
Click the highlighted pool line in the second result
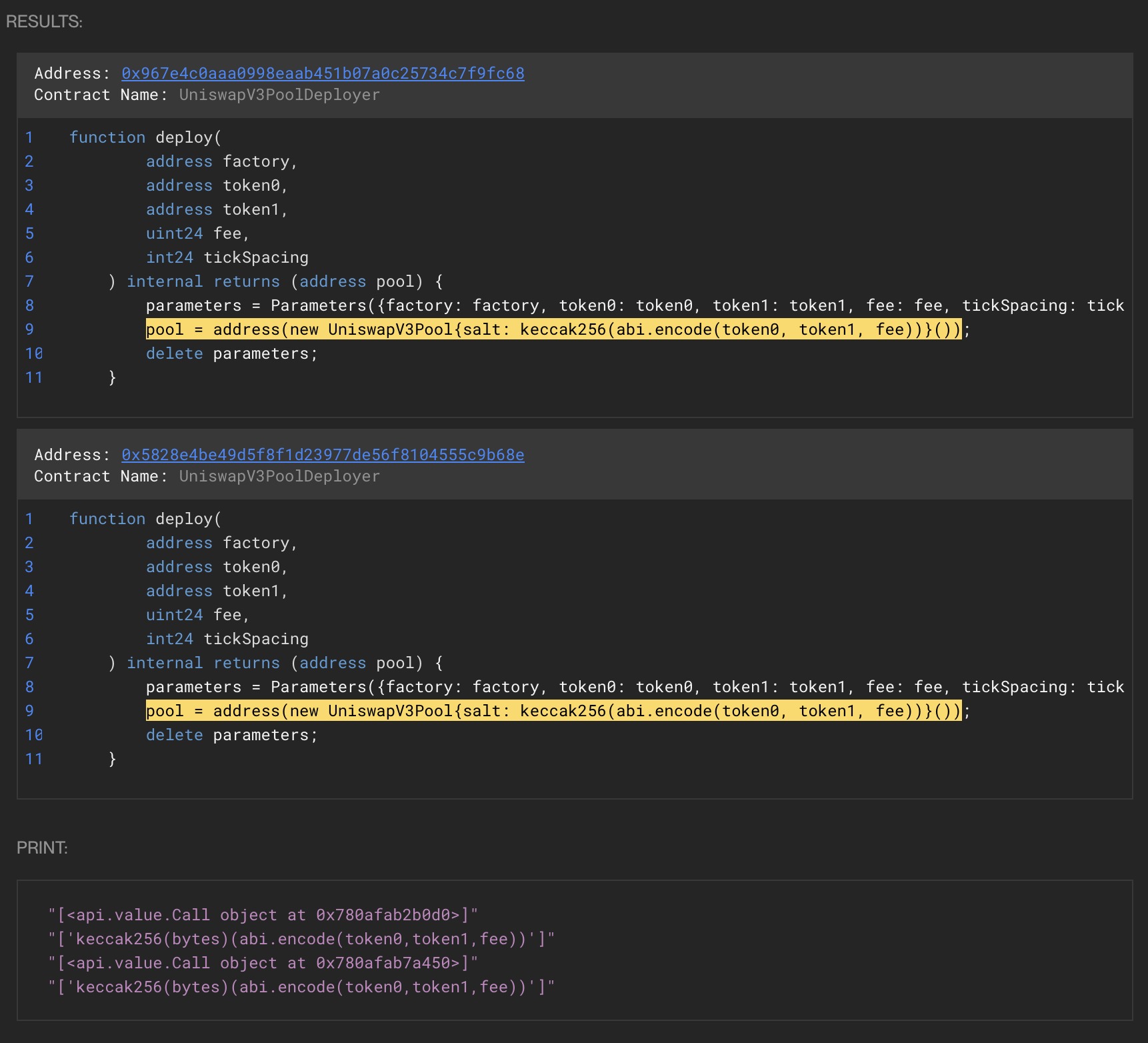[x=553, y=711]
